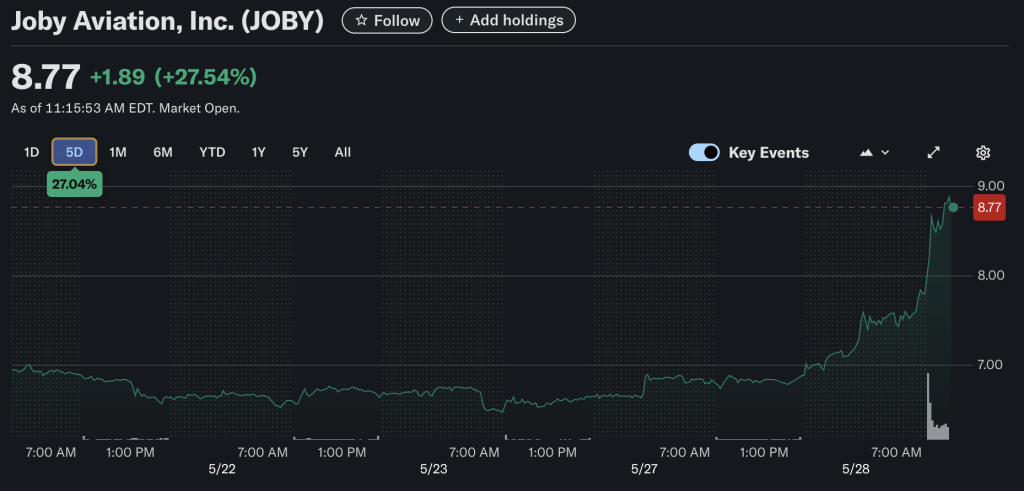Show the YTD chart range
This screenshot has height=491, width=1024.
212,152
